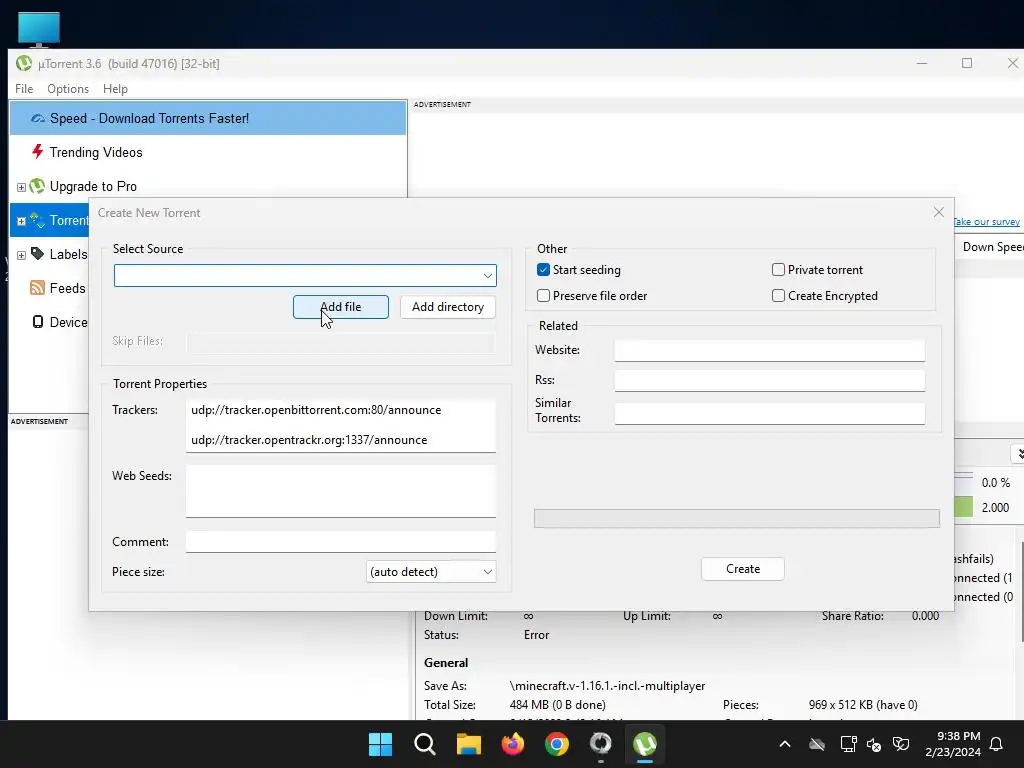1024x768 pixels.
Task: Click the green 2.000 availability bar
Action: pos(964,507)
